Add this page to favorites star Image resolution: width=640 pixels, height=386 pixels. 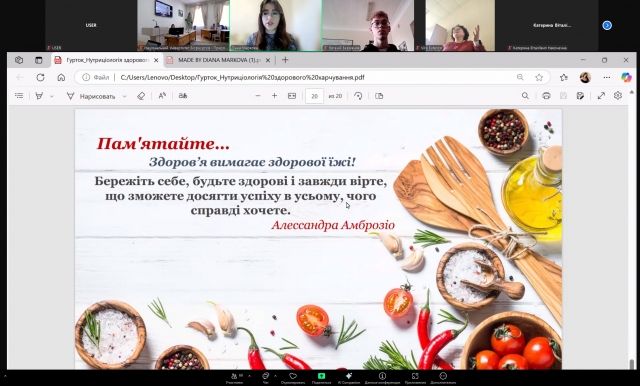click(539, 77)
